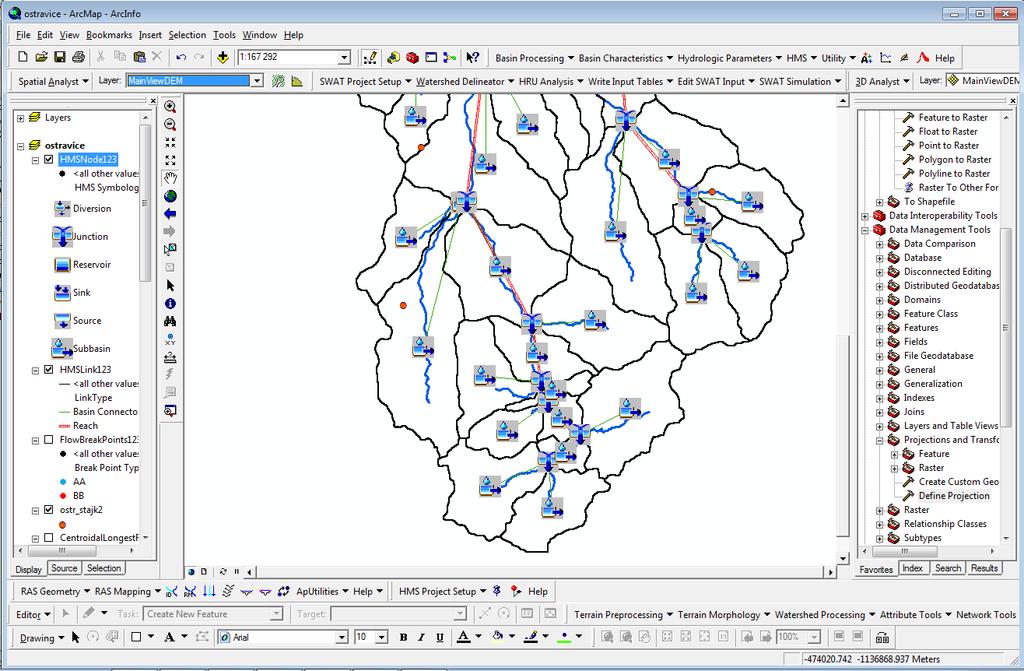
Task: Go back to previous extent
Action: (170, 214)
